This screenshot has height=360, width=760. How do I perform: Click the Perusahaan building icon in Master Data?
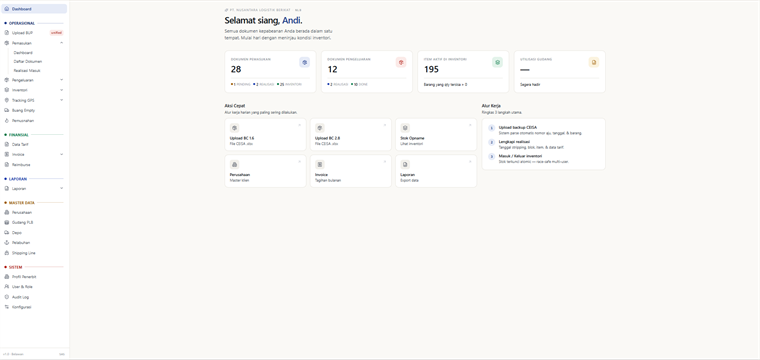click(7, 212)
